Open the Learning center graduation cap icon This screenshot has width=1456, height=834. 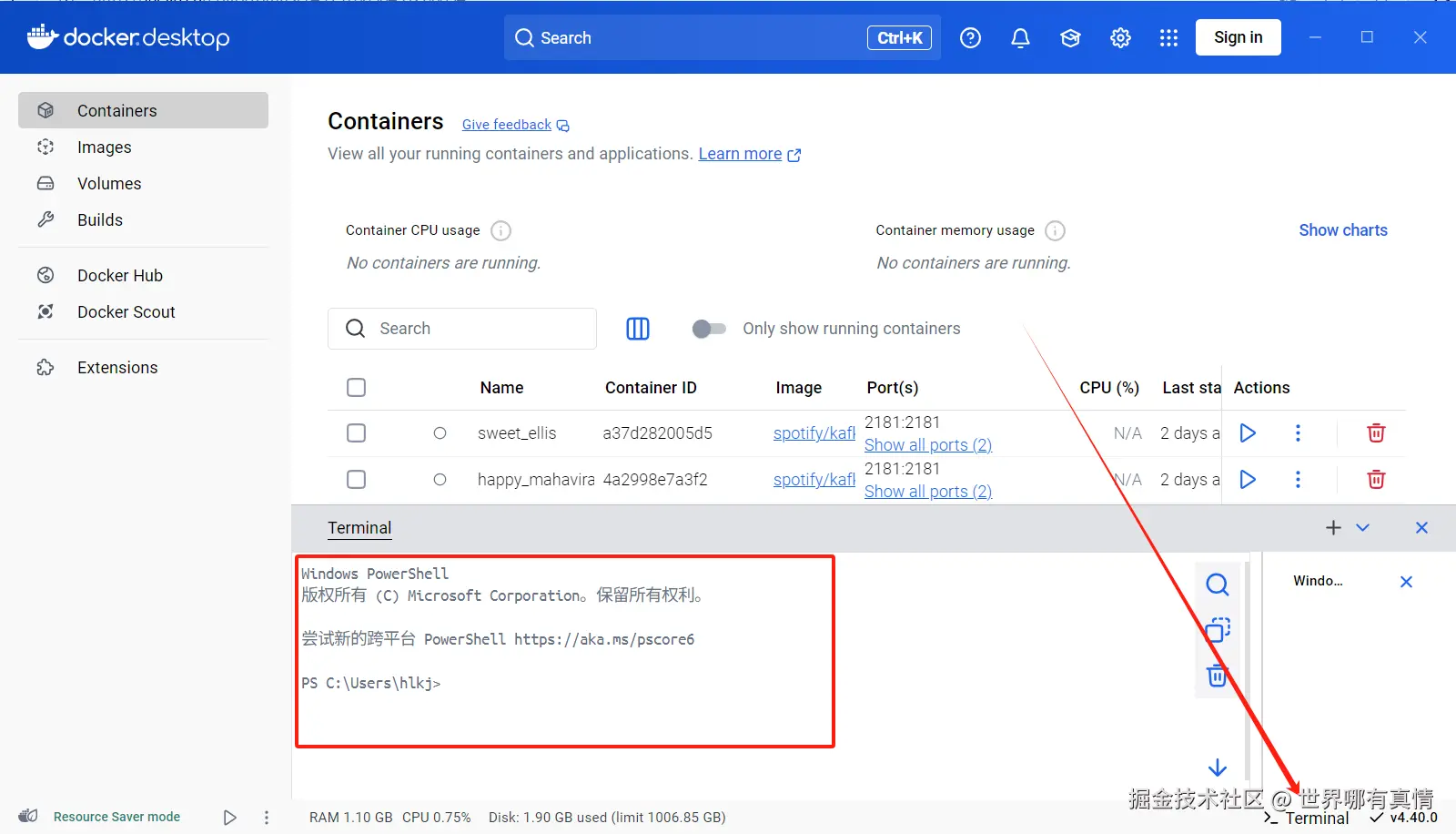pos(1070,37)
